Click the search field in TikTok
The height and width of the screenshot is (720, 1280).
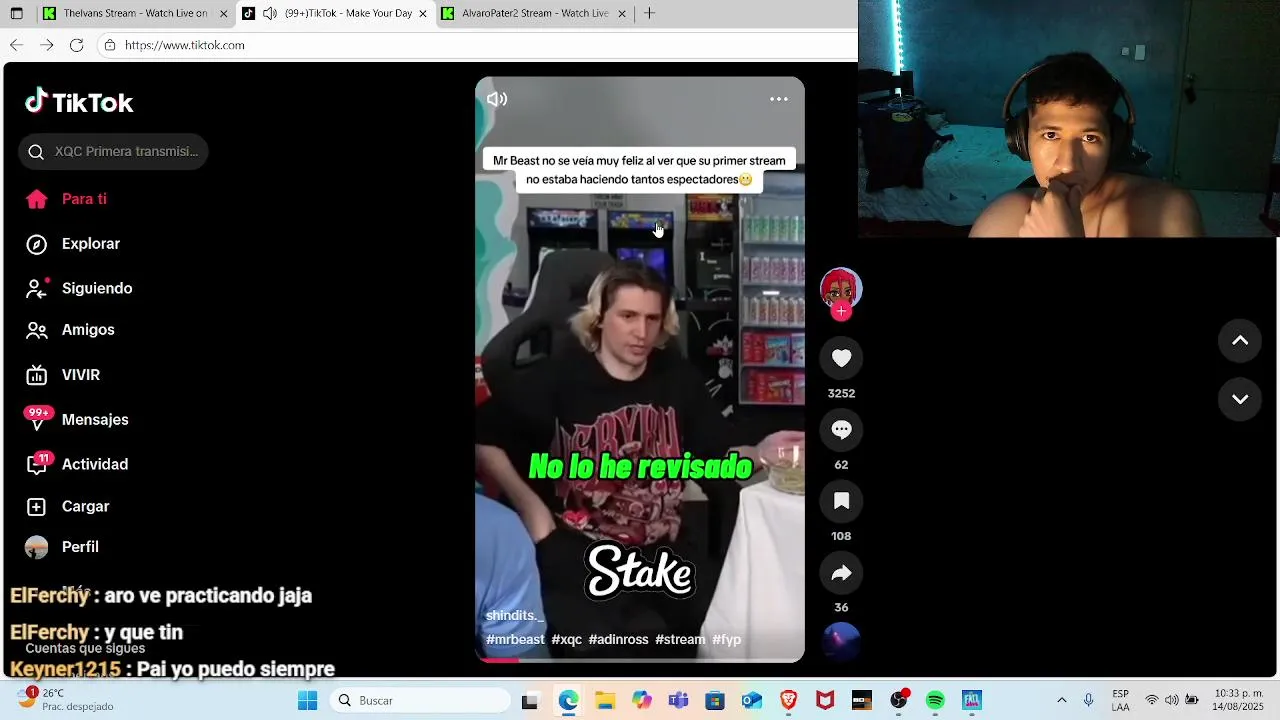coord(113,151)
